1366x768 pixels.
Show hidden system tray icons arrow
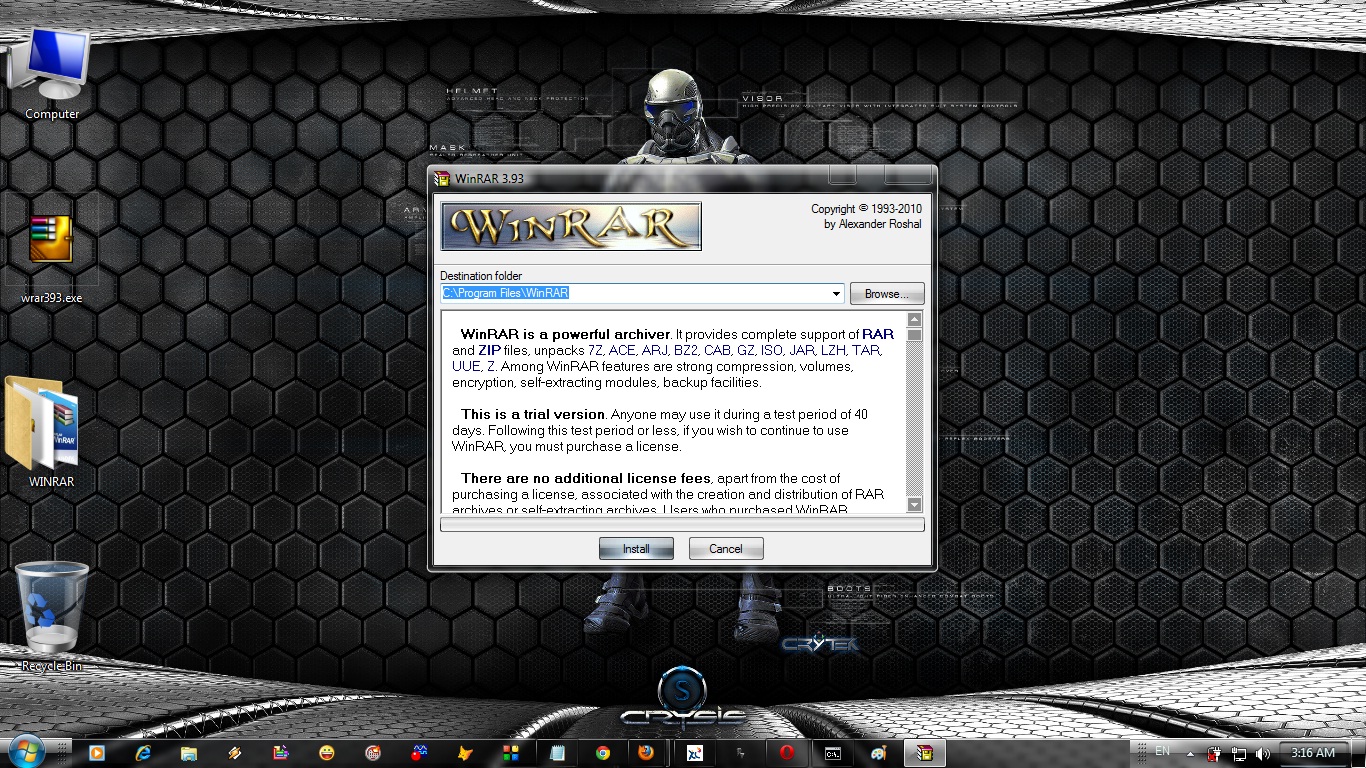pos(1190,753)
